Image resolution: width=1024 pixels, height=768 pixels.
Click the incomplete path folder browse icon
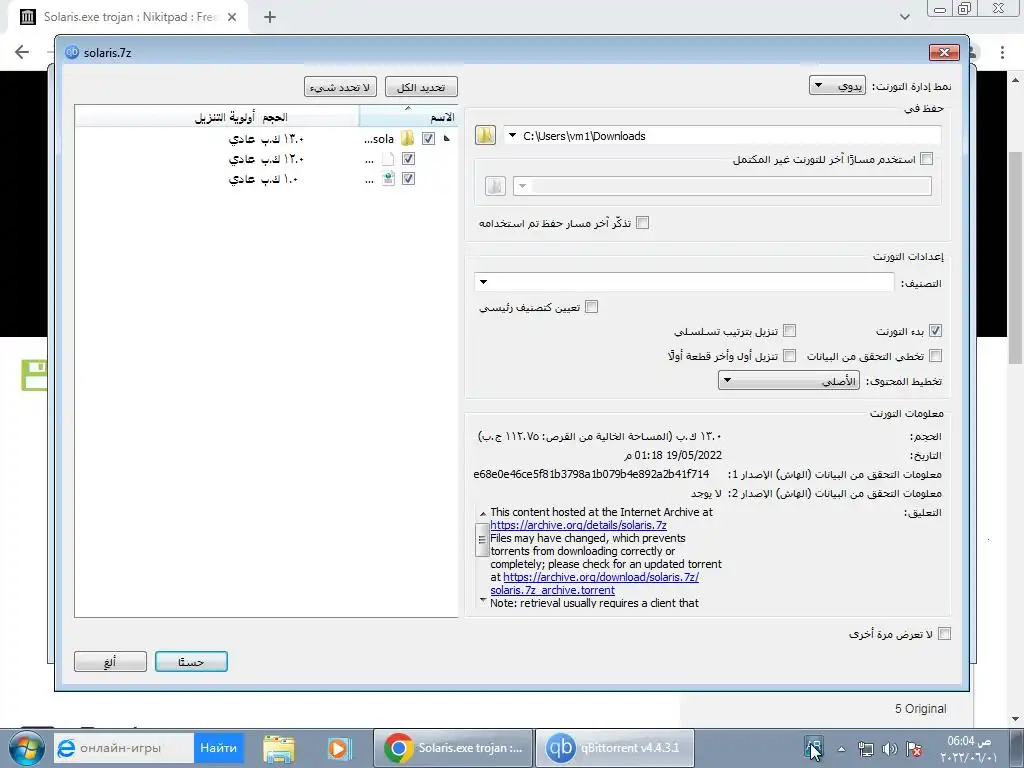click(496, 186)
